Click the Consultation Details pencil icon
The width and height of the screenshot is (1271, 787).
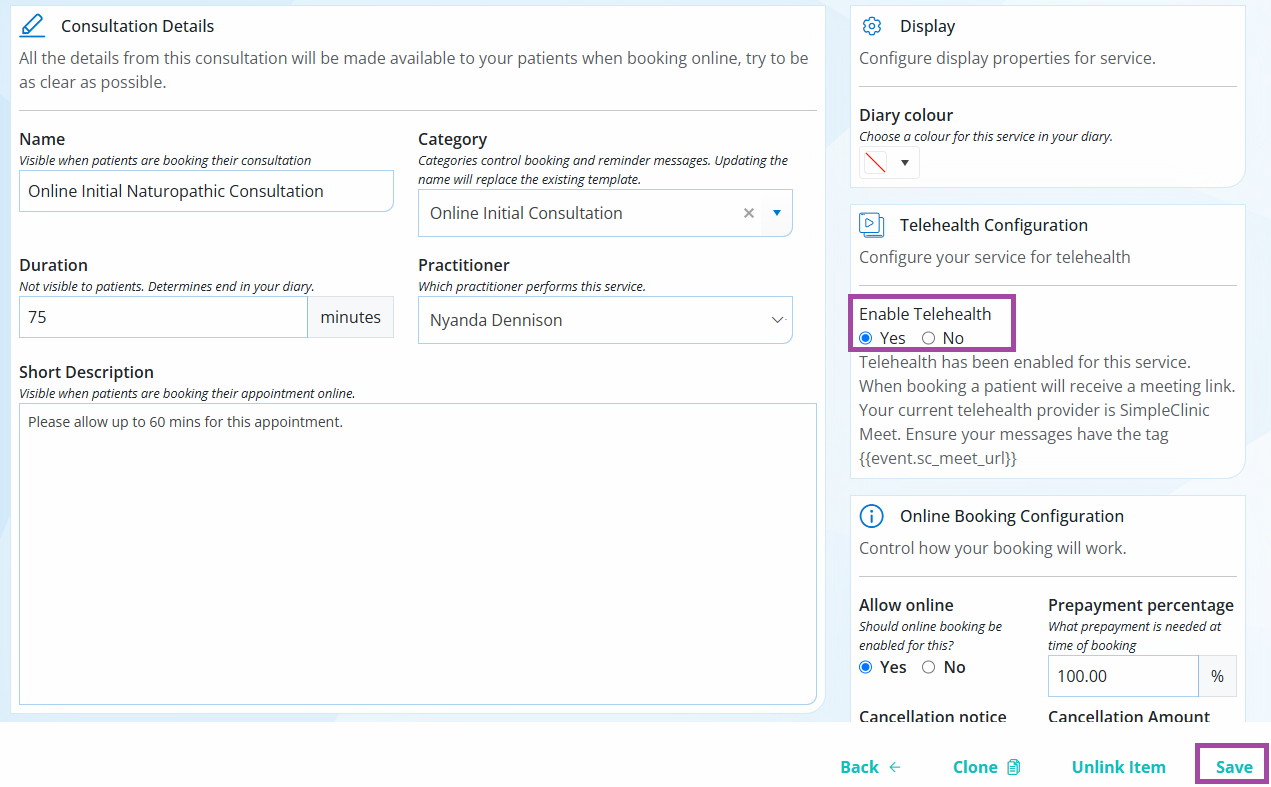[x=33, y=25]
